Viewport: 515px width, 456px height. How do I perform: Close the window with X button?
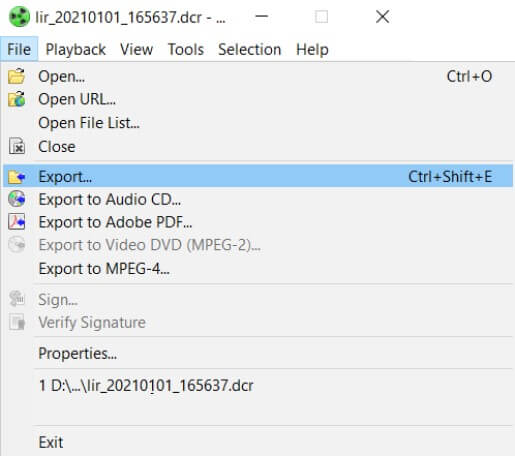coord(382,16)
